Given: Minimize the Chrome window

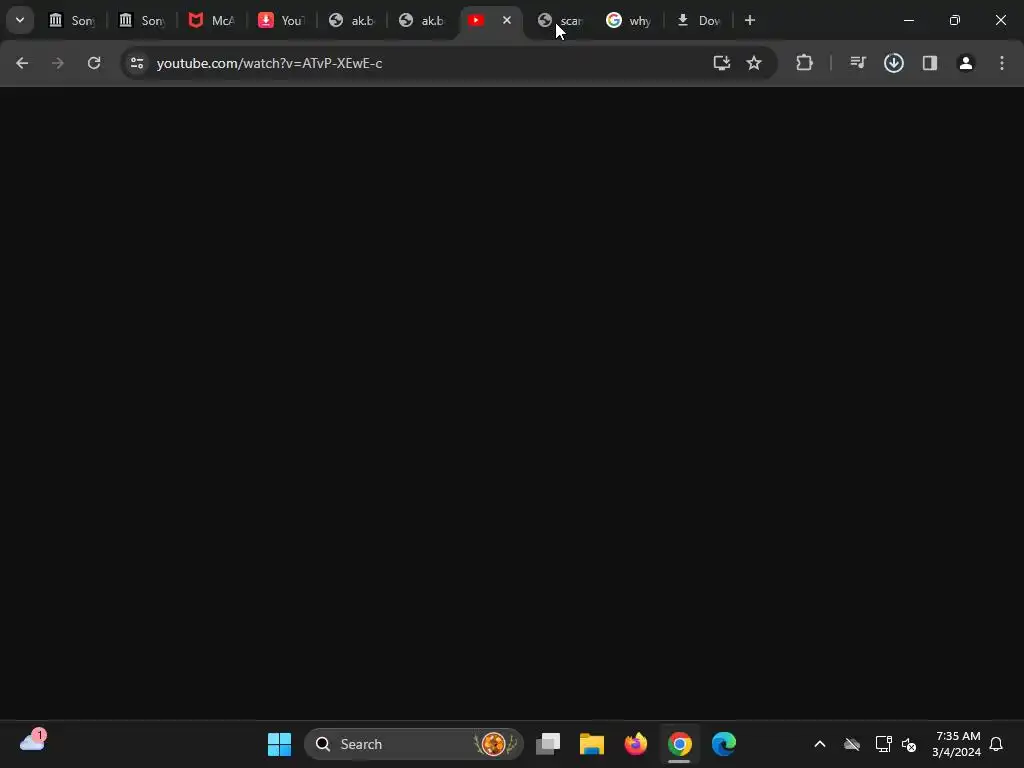Looking at the screenshot, I should click(x=909, y=20).
